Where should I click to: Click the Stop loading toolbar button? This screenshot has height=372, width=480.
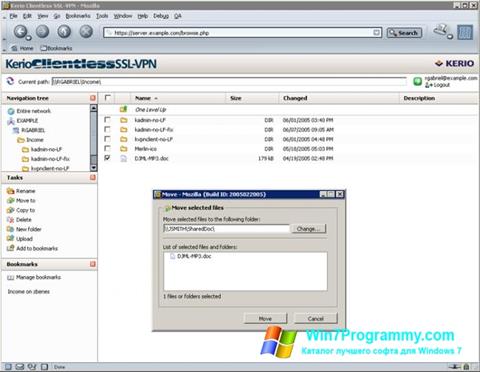click(86, 32)
